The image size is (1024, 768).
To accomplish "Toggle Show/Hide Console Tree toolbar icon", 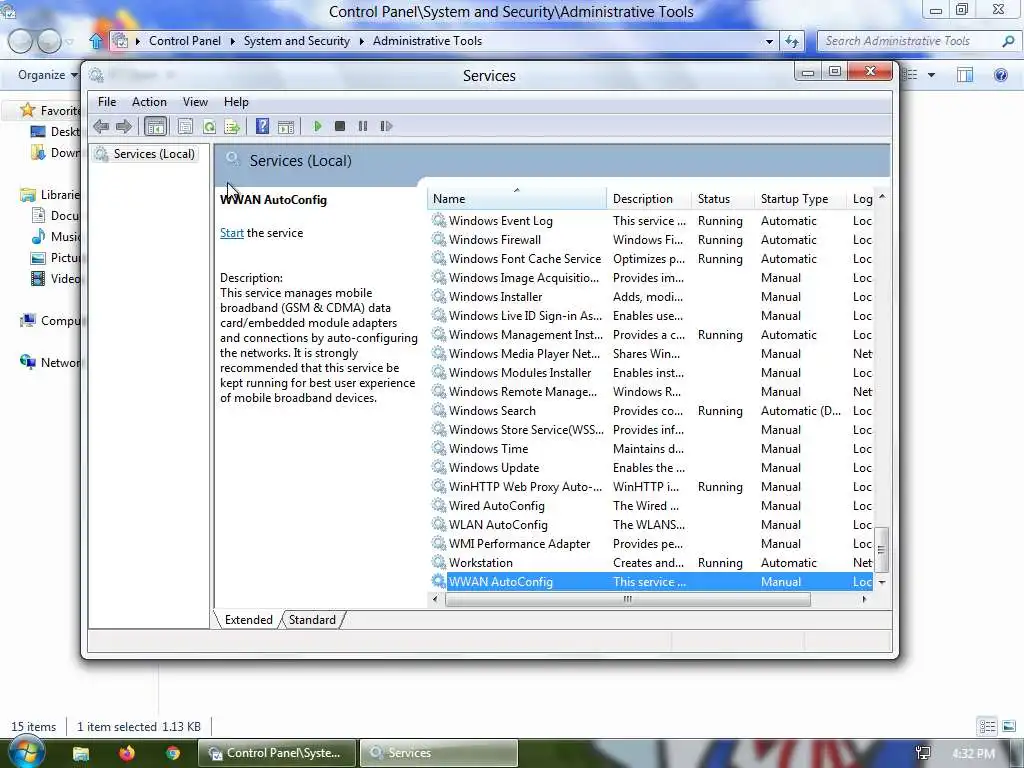I will [x=155, y=126].
